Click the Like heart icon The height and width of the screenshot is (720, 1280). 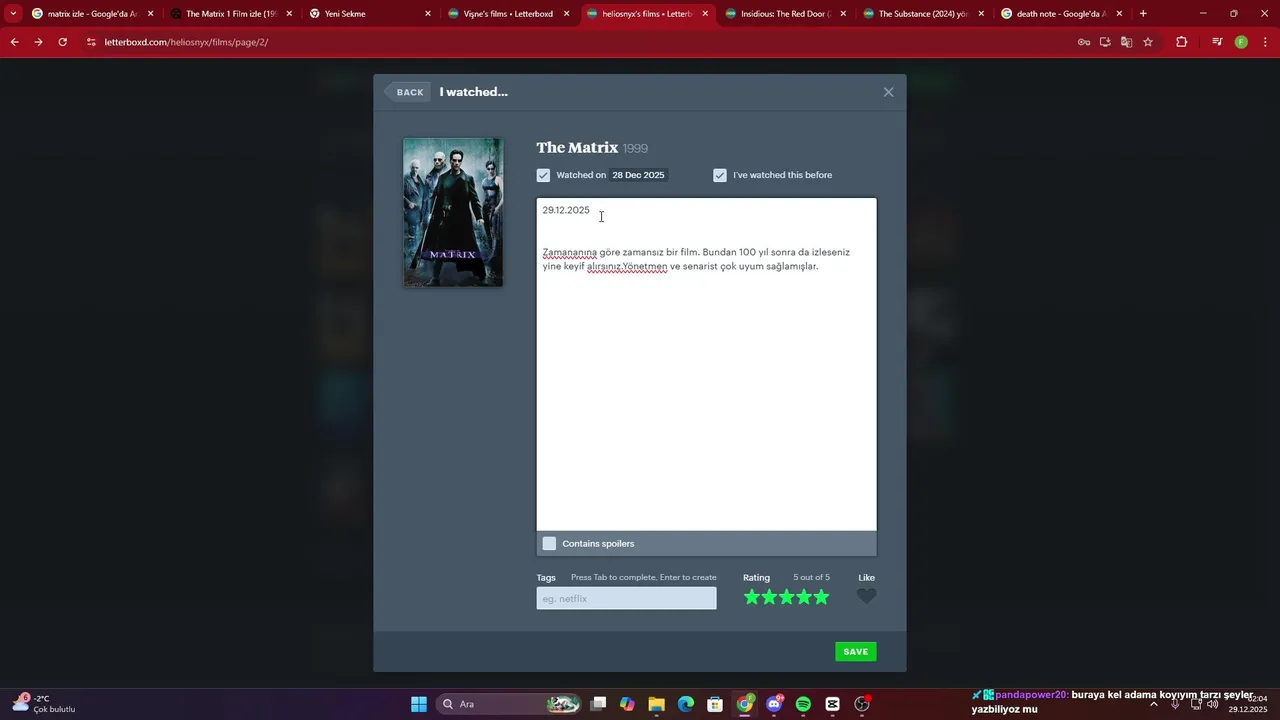point(866,597)
